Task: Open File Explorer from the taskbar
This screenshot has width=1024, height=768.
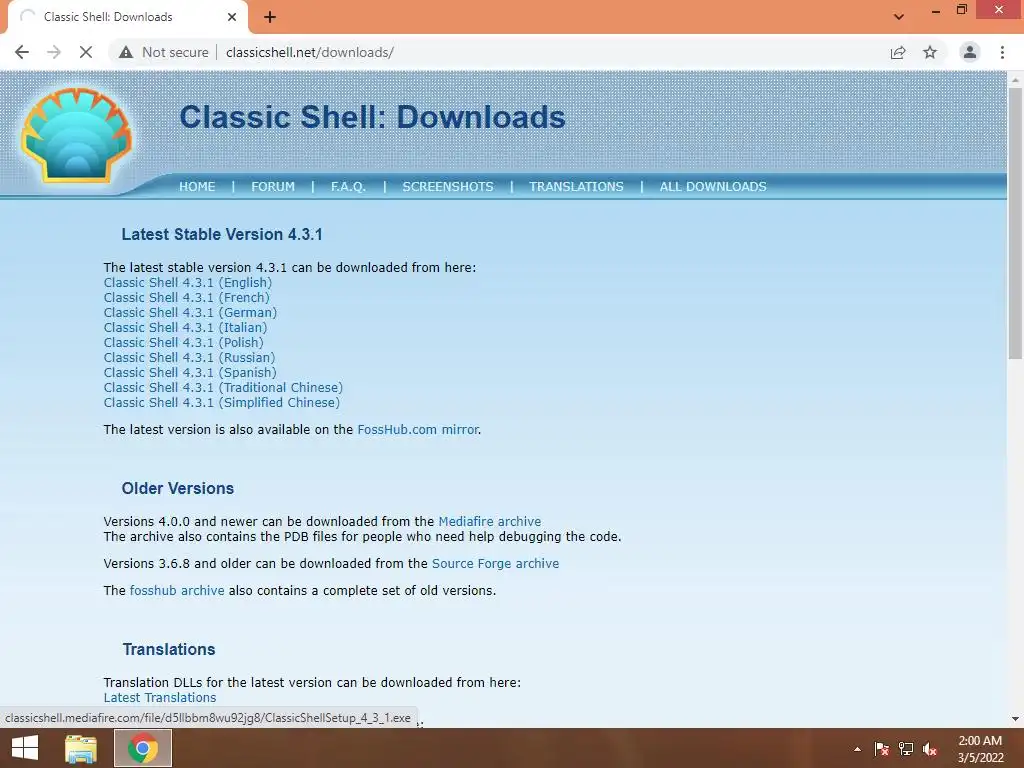Action: click(81, 748)
